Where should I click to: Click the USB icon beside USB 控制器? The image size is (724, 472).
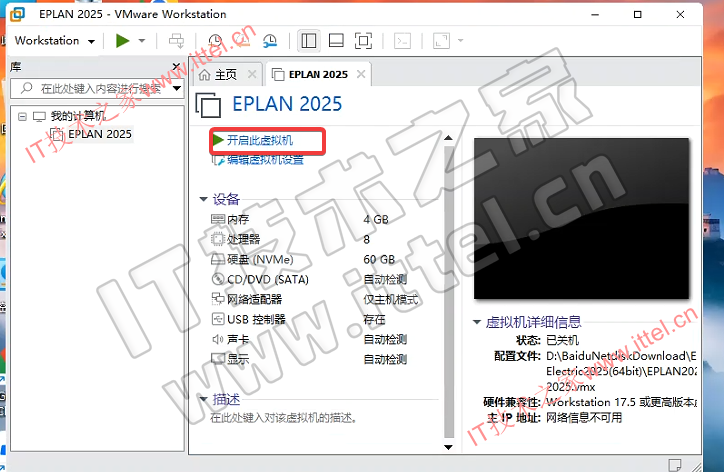pos(217,319)
